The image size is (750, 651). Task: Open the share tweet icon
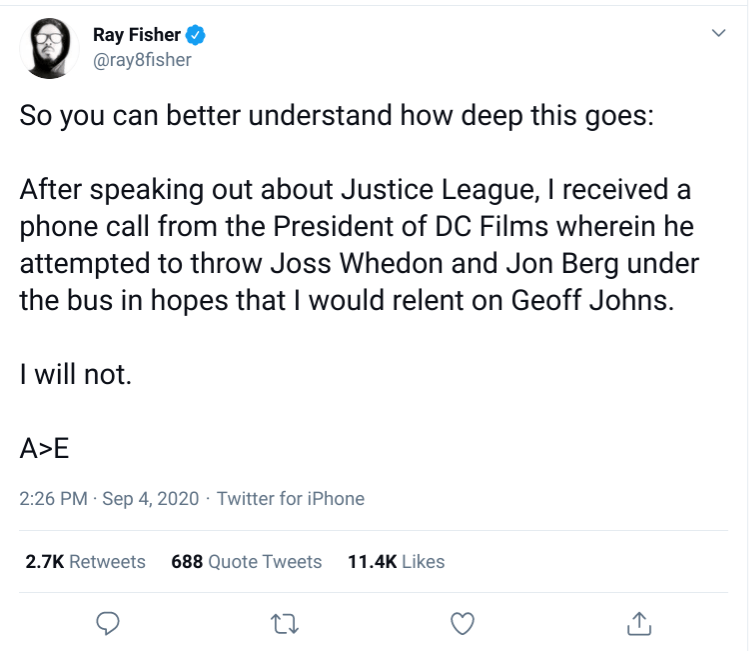click(637, 623)
